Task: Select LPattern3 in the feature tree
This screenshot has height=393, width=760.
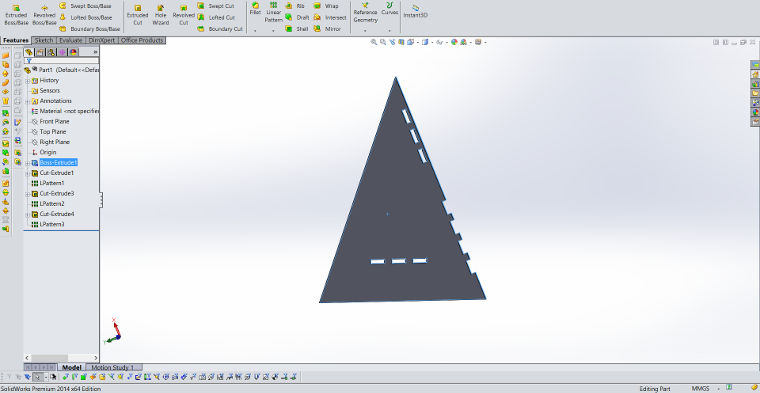Action: click(x=48, y=224)
